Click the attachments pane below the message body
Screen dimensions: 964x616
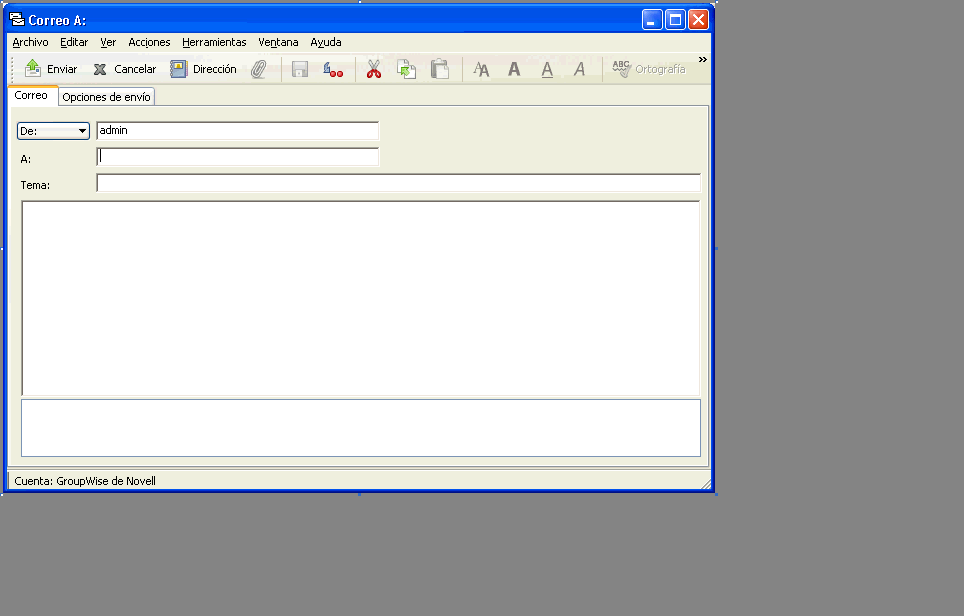(361, 428)
